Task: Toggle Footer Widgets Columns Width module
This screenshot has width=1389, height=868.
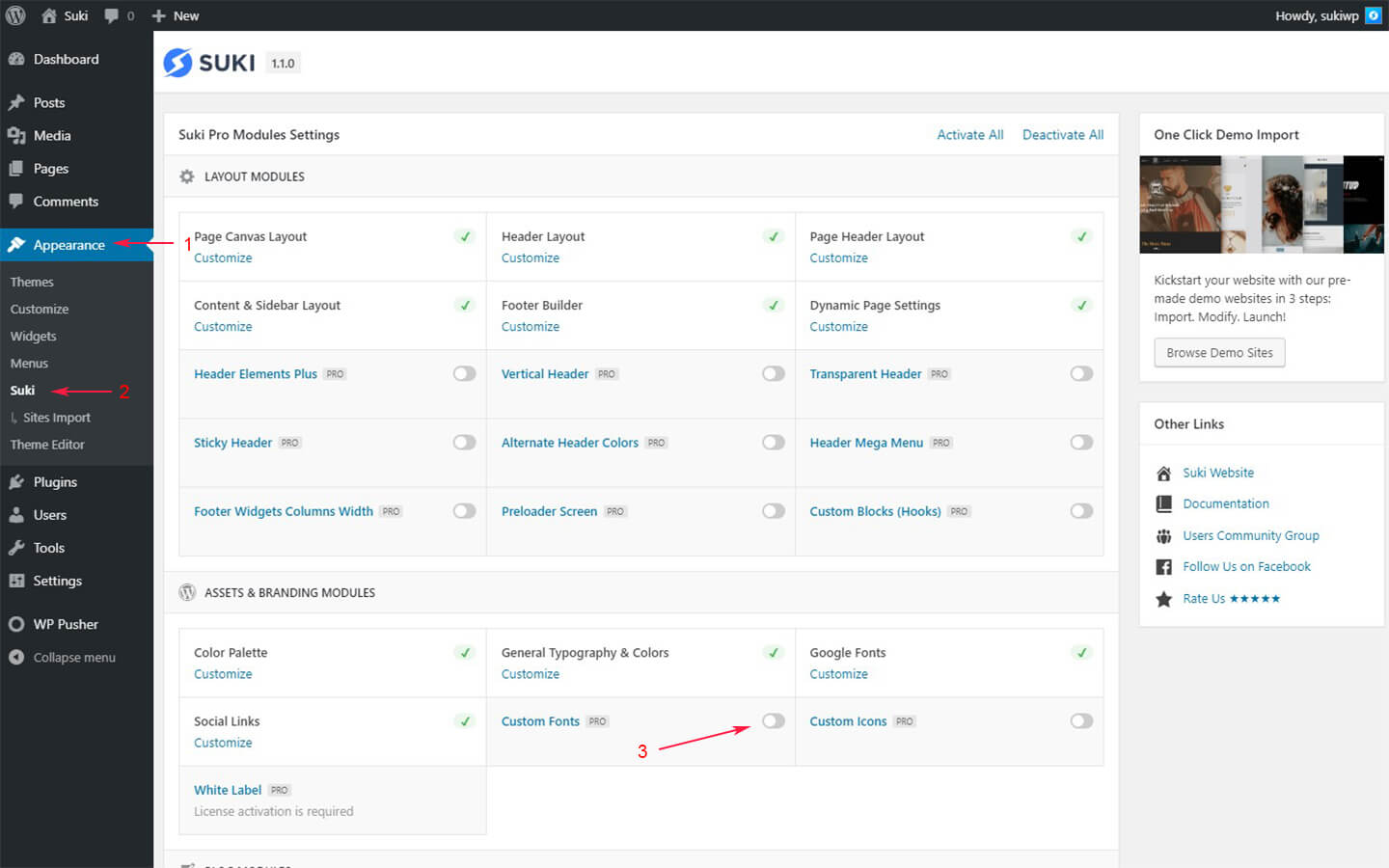Action: pyautogui.click(x=465, y=510)
